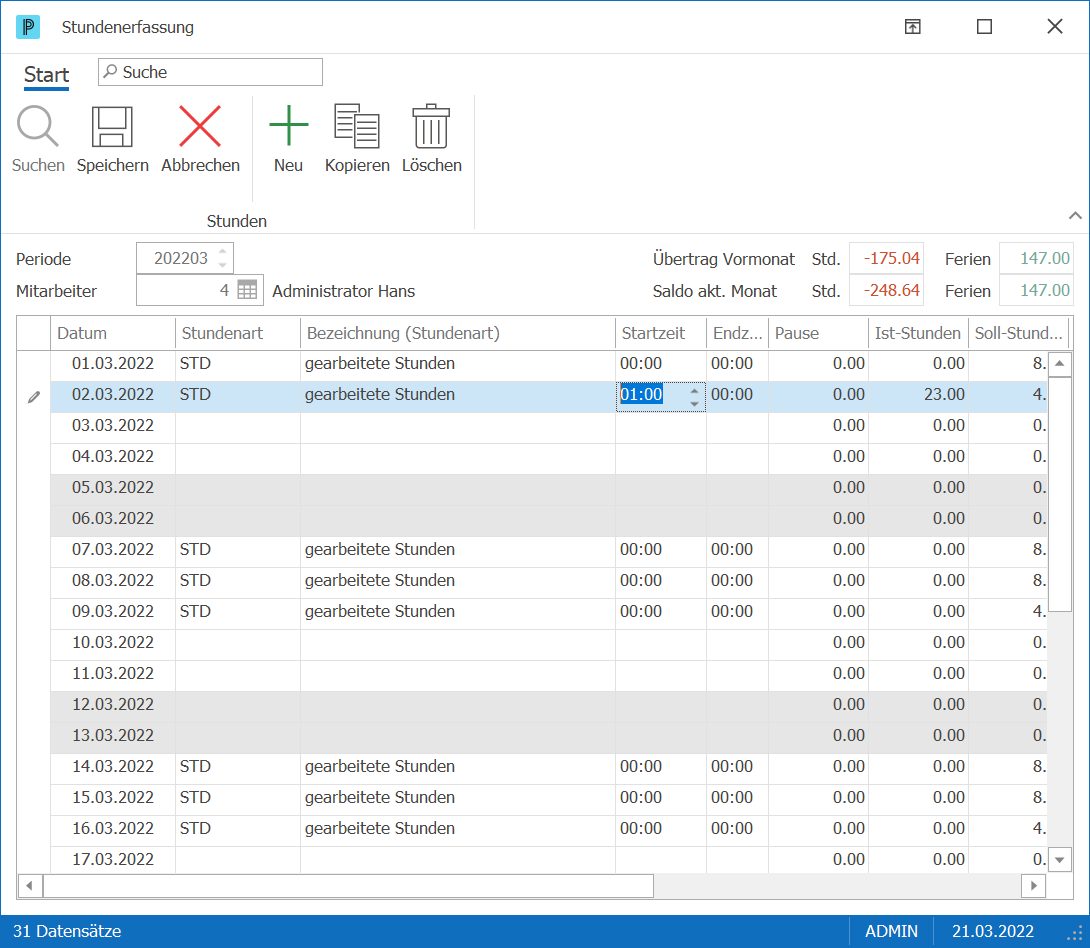Click the Endzeit 00:00 cell in row 16.03.2022
This screenshot has height=948, width=1090.
point(738,828)
